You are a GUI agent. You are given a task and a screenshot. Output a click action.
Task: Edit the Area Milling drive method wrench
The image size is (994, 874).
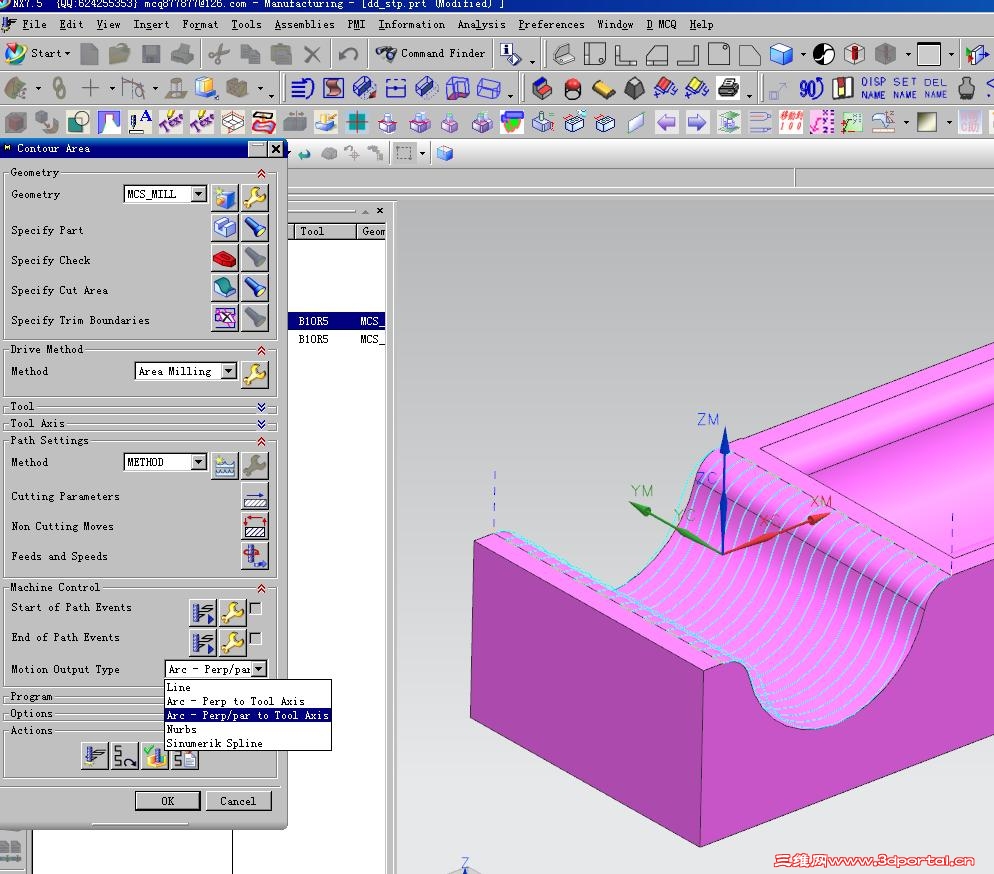point(255,374)
